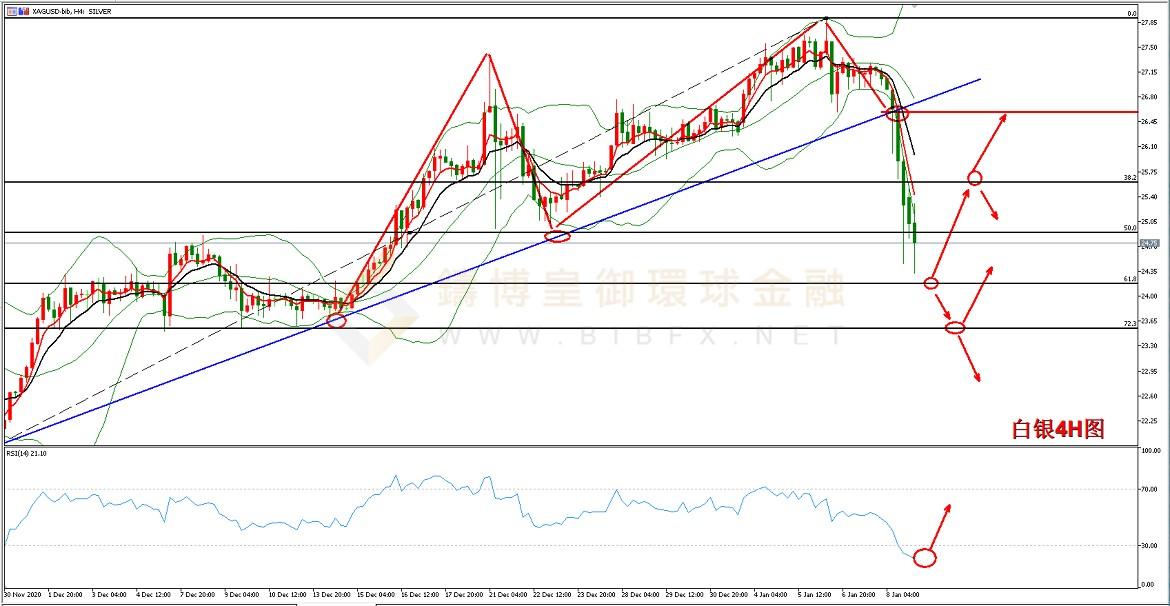This screenshot has height=606, width=1170.
Task: Click the 30 Nov 2020 date on time axis
Action: (20, 596)
